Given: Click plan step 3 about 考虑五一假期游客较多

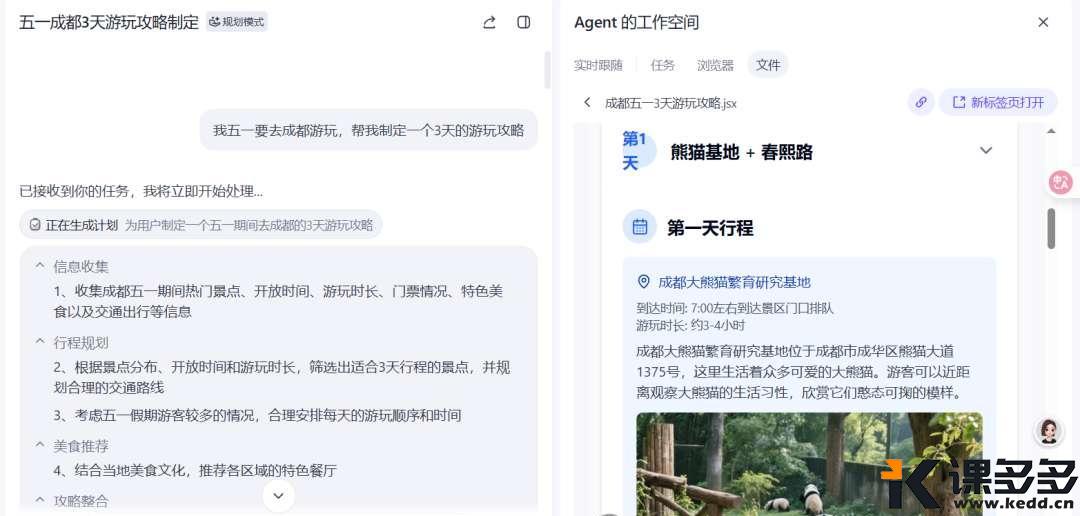Looking at the screenshot, I should tap(258, 415).
